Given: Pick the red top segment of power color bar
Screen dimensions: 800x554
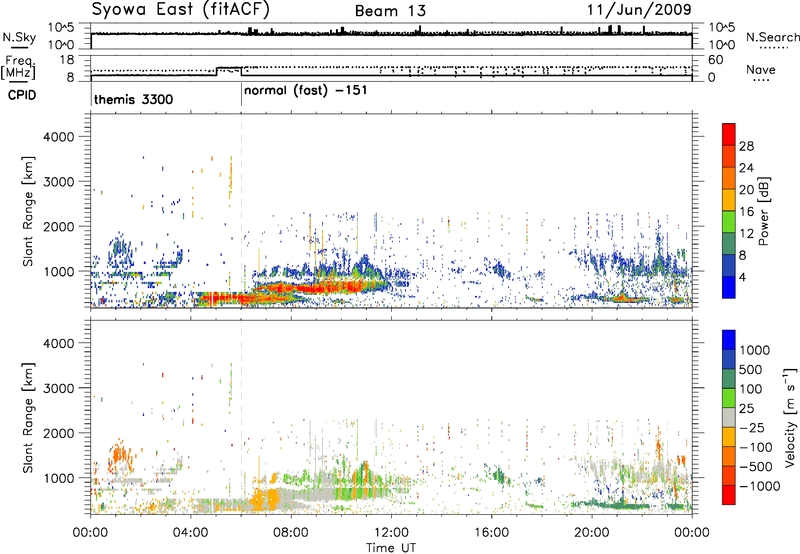Looking at the screenshot, I should [729, 135].
